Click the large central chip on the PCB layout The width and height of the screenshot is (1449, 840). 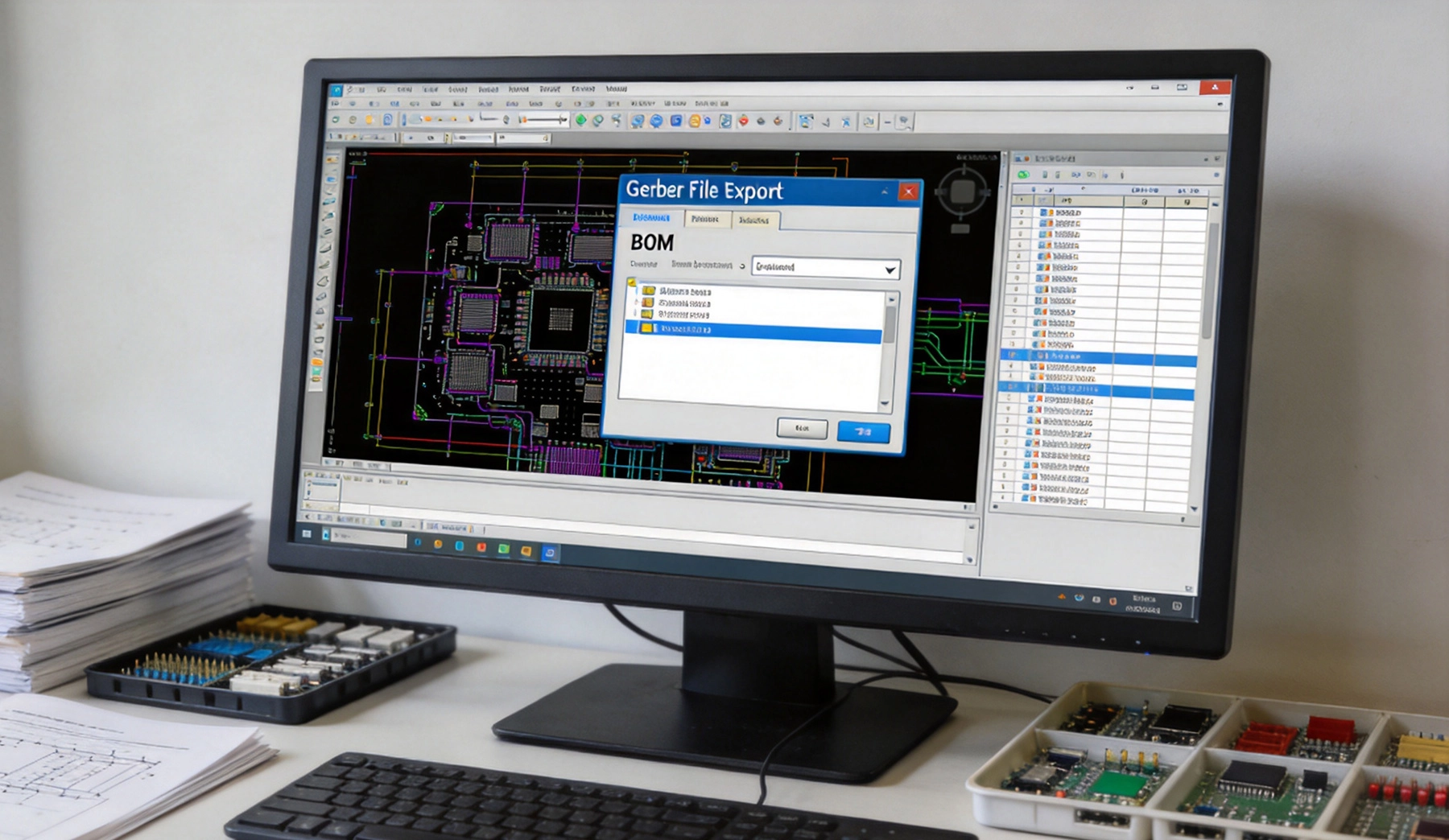[x=561, y=319]
